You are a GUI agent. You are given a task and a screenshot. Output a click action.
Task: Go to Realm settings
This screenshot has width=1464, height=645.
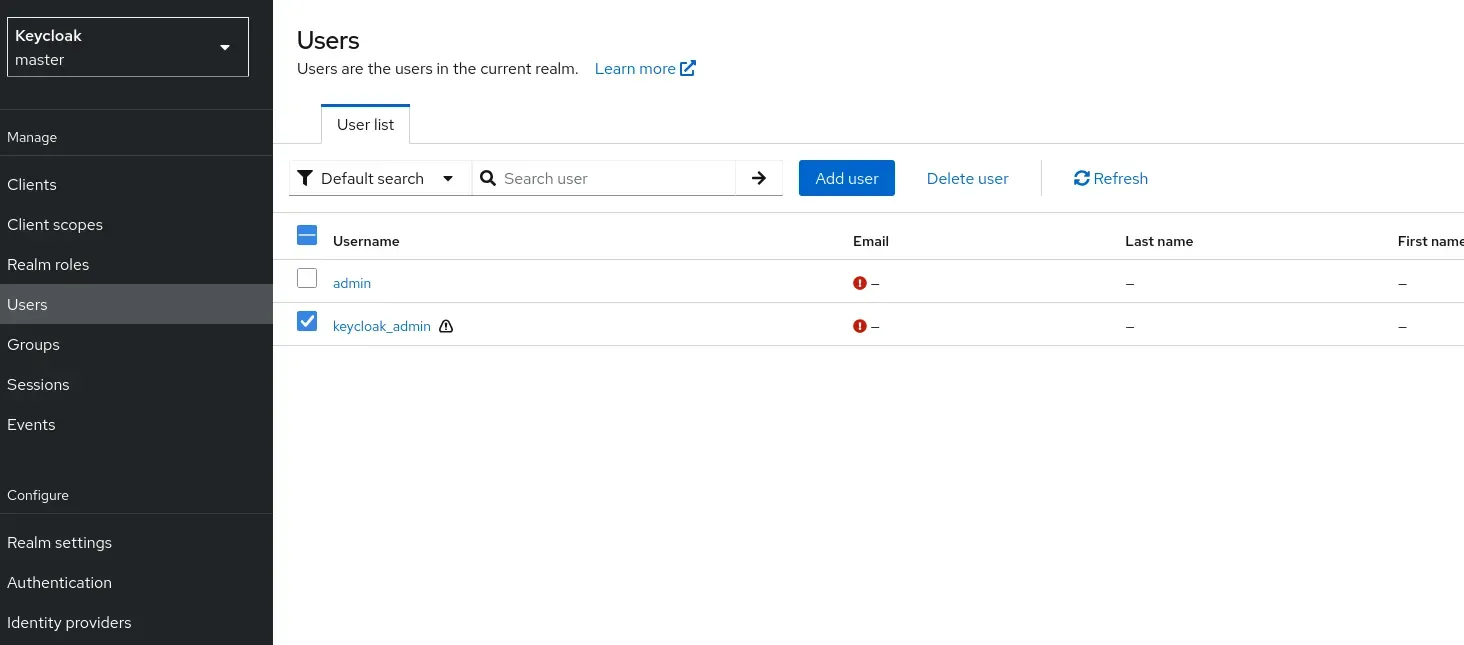point(136,542)
